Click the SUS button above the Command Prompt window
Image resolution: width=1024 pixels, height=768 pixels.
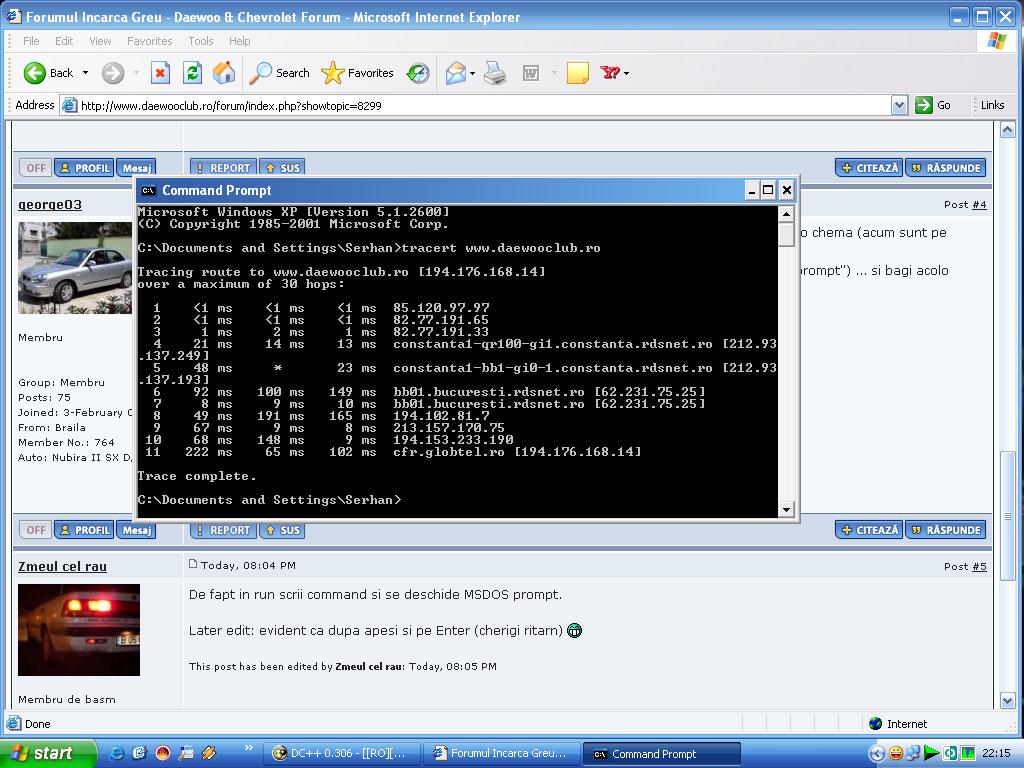[282, 168]
